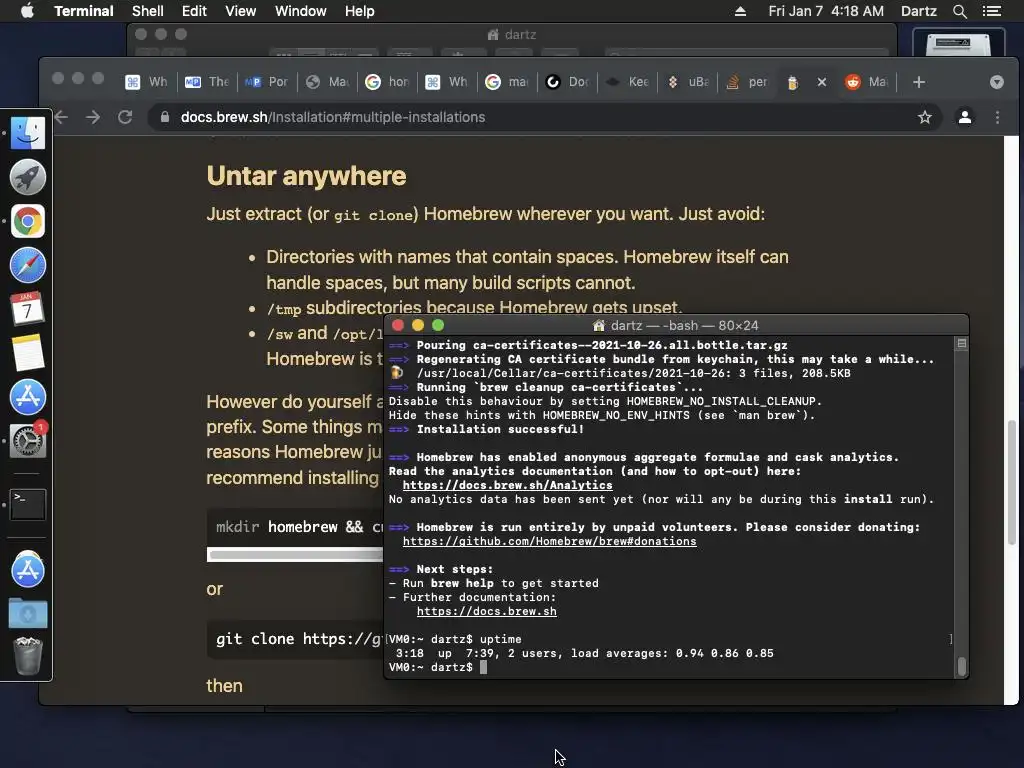Open App Store icon in the dock
The width and height of the screenshot is (1024, 768).
pos(27,396)
